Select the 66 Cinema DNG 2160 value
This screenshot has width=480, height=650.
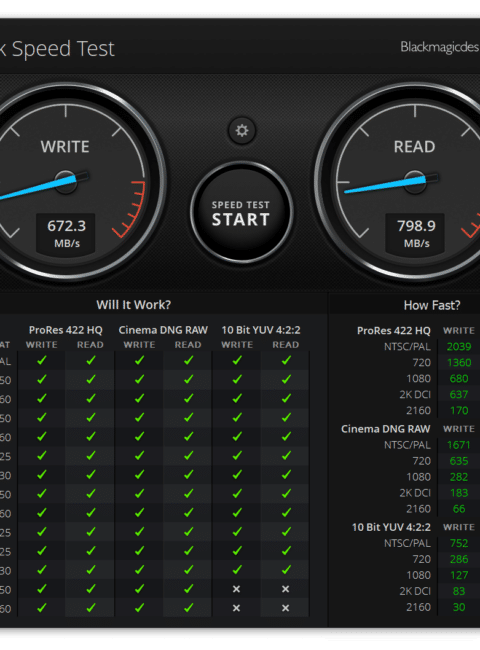click(459, 509)
